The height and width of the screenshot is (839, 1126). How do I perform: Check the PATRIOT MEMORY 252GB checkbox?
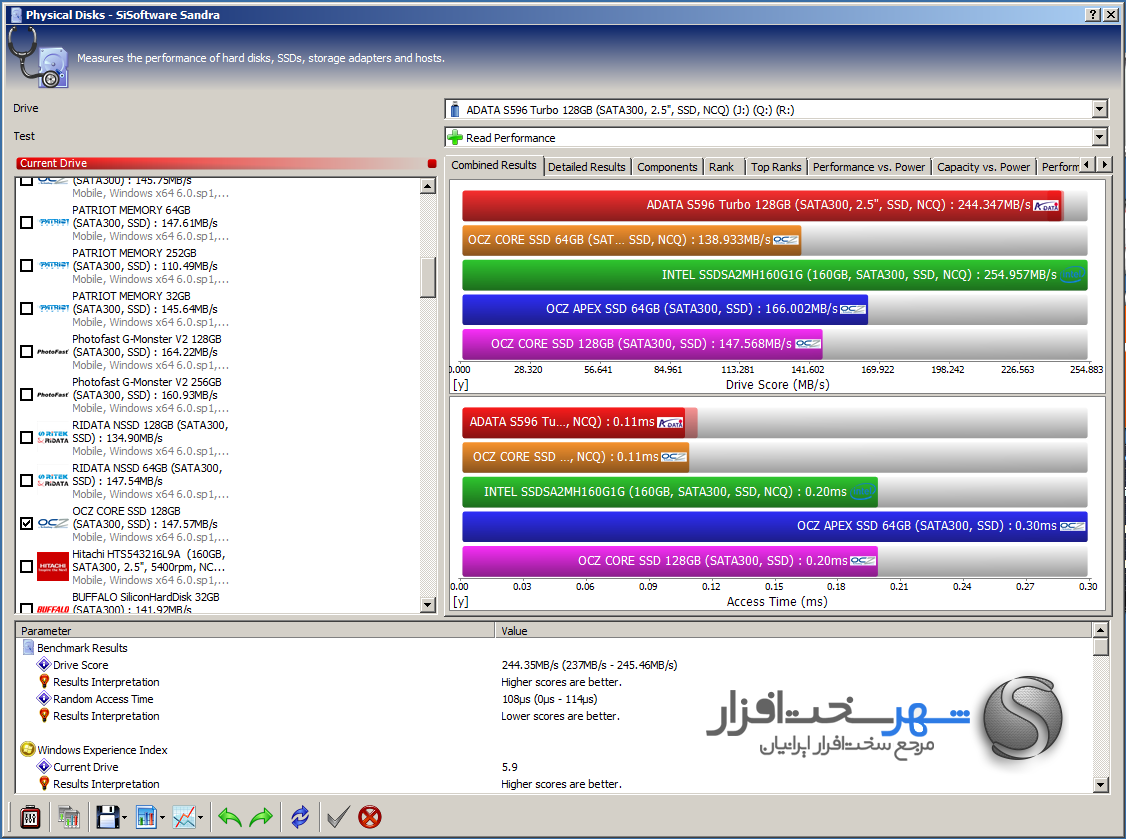point(27,266)
